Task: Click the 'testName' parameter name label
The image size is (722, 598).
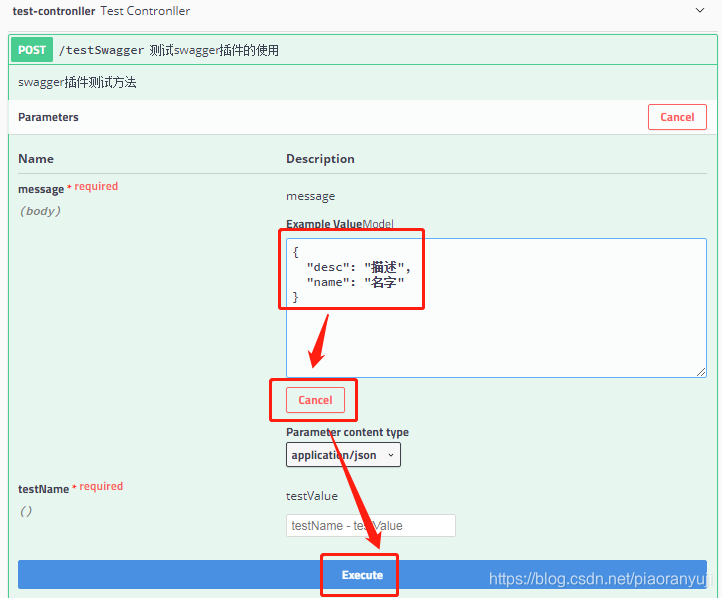Action: click(x=43, y=489)
